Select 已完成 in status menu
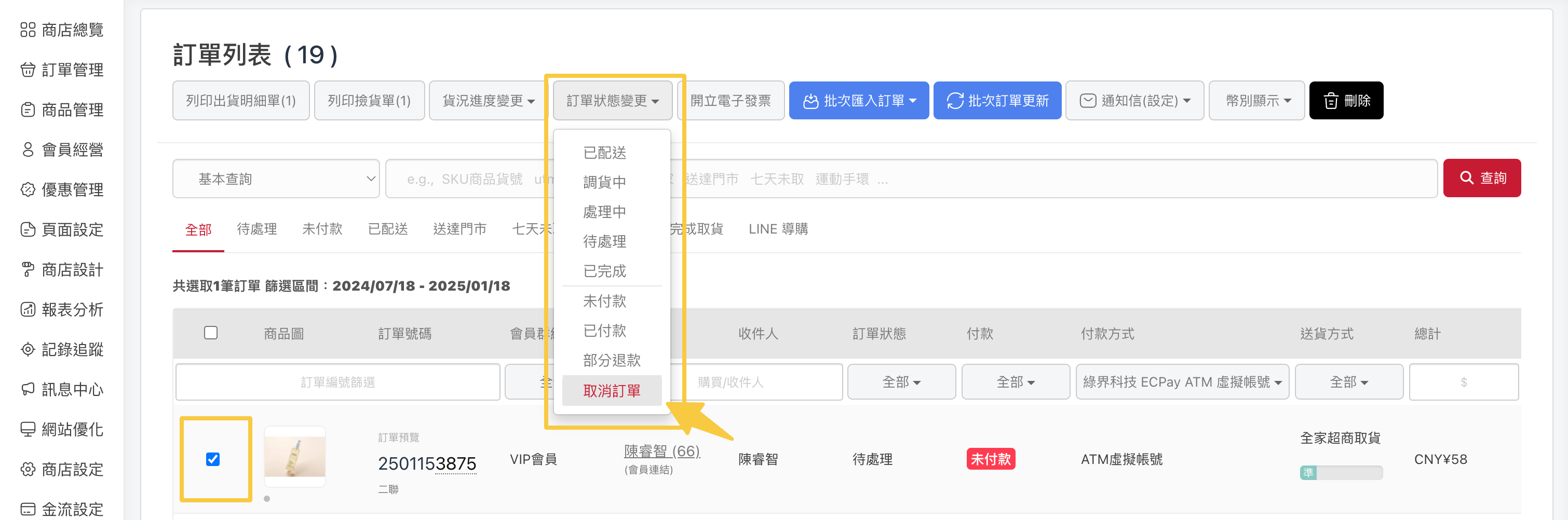Screen dimensions: 1568x520 tap(612, 271)
